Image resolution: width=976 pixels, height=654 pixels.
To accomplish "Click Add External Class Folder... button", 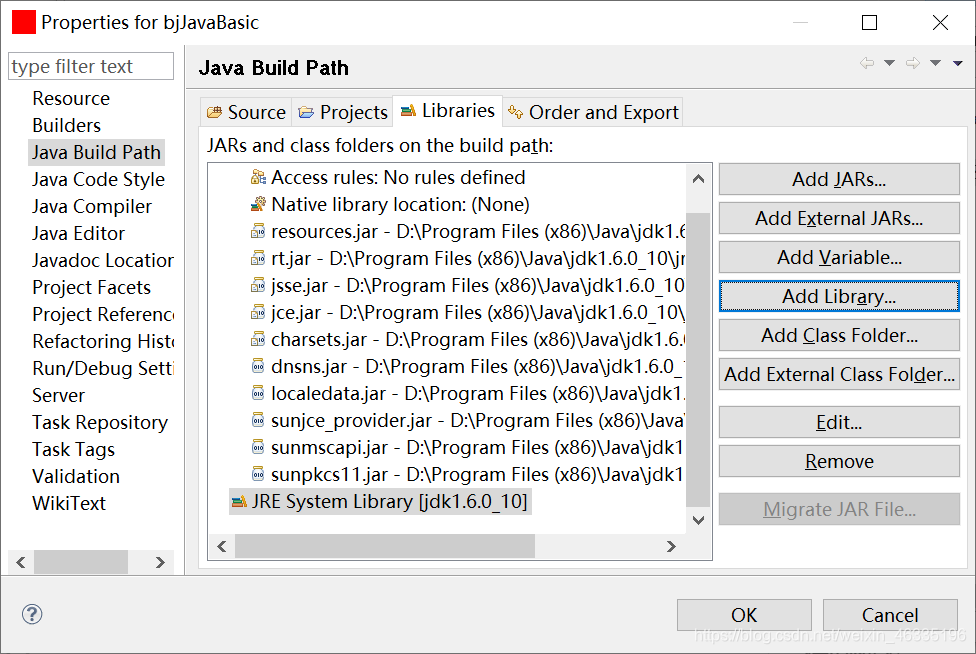I will pos(839,374).
